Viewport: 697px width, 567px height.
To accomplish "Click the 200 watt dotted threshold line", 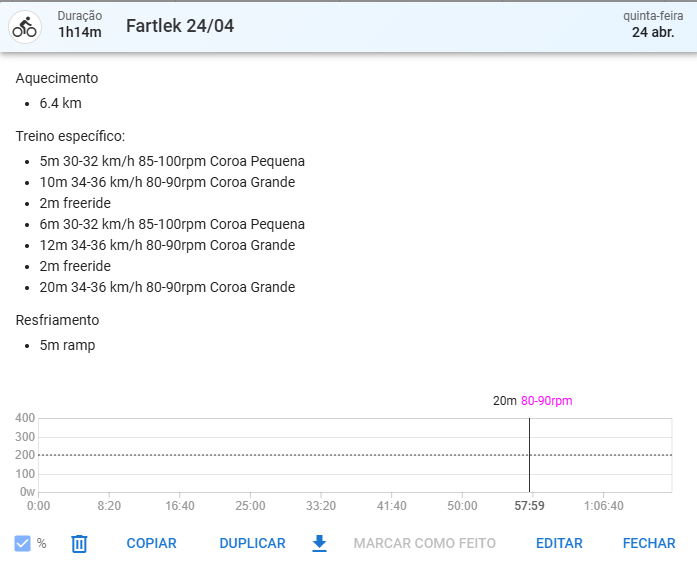I will coord(355,455).
